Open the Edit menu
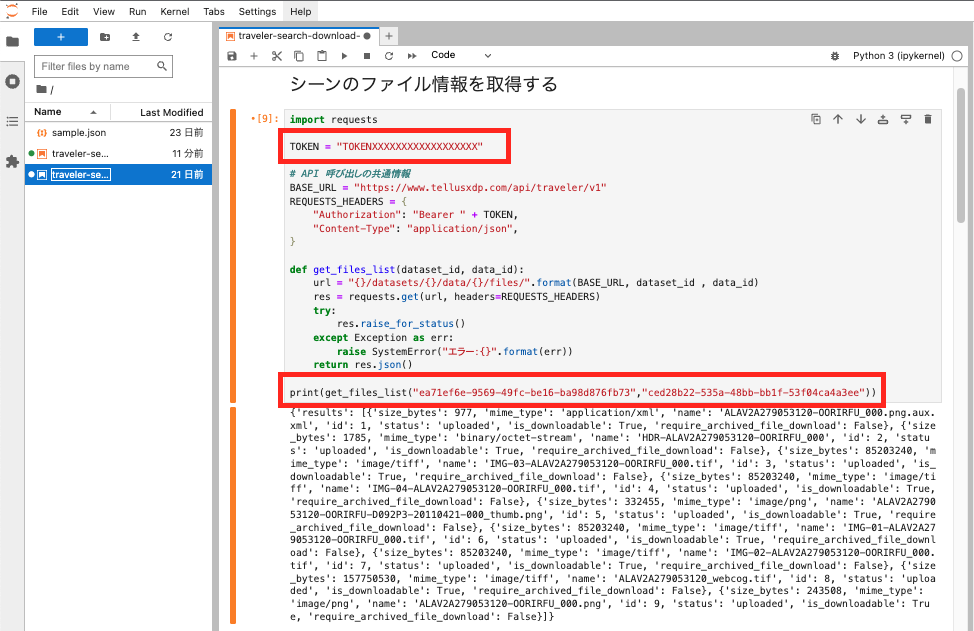The image size is (974, 631). tap(70, 11)
